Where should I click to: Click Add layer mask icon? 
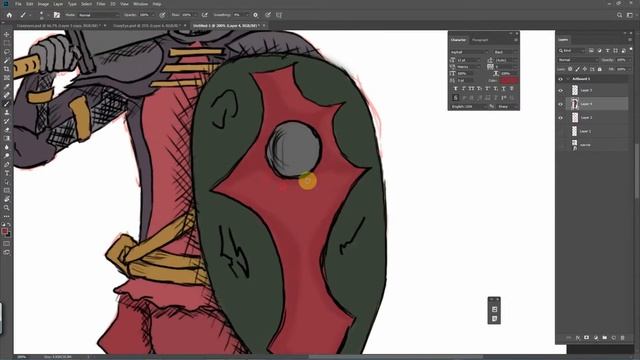pos(587,338)
